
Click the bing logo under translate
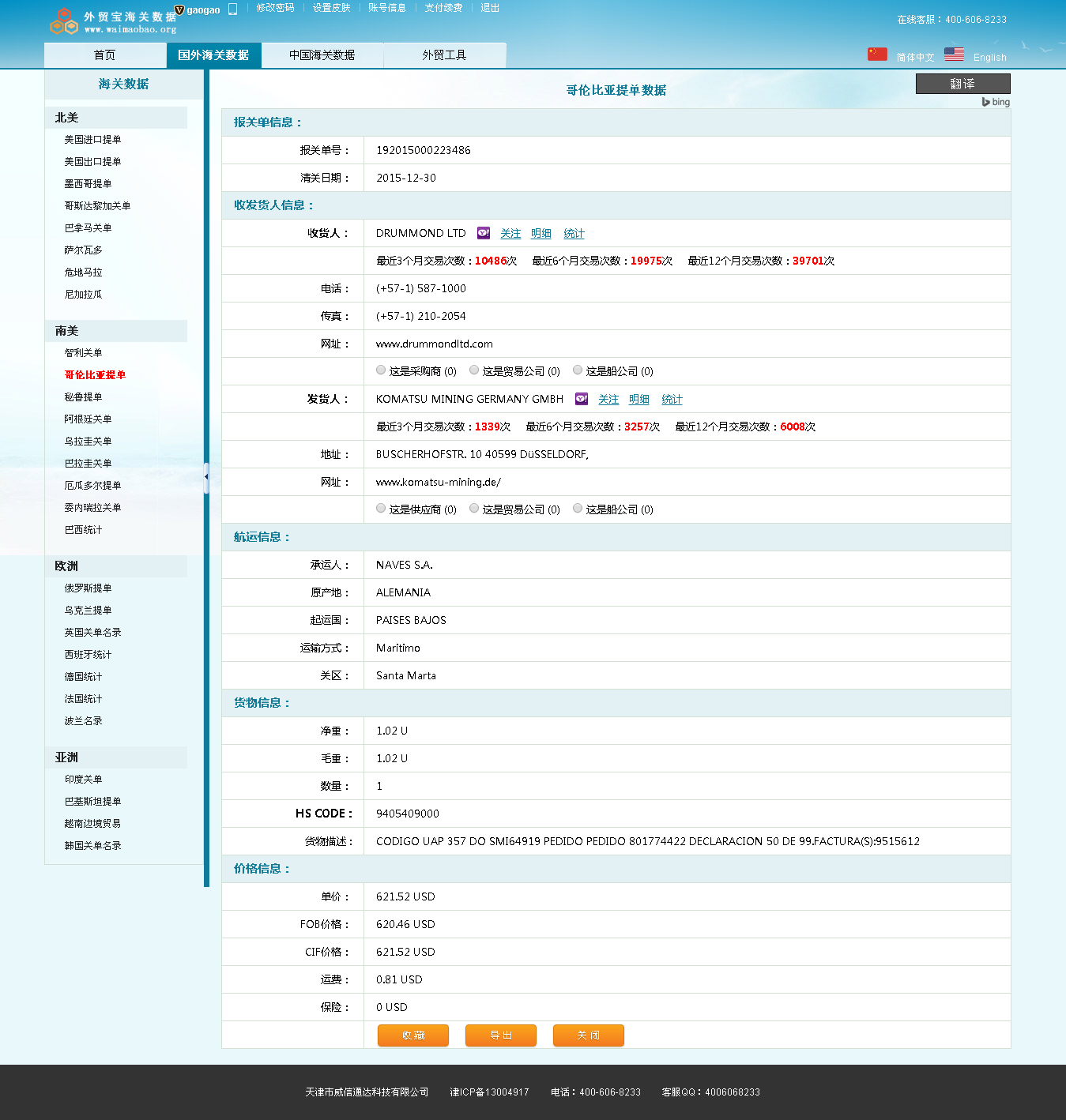[x=996, y=102]
